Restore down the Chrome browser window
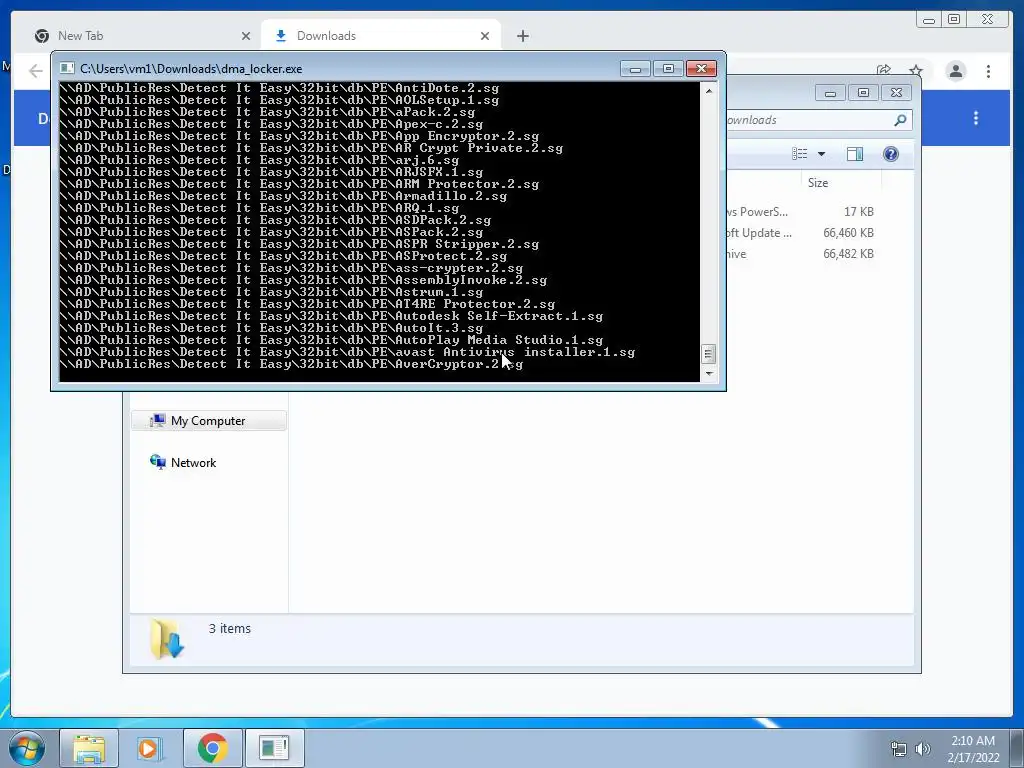The width and height of the screenshot is (1024, 768). [x=954, y=20]
